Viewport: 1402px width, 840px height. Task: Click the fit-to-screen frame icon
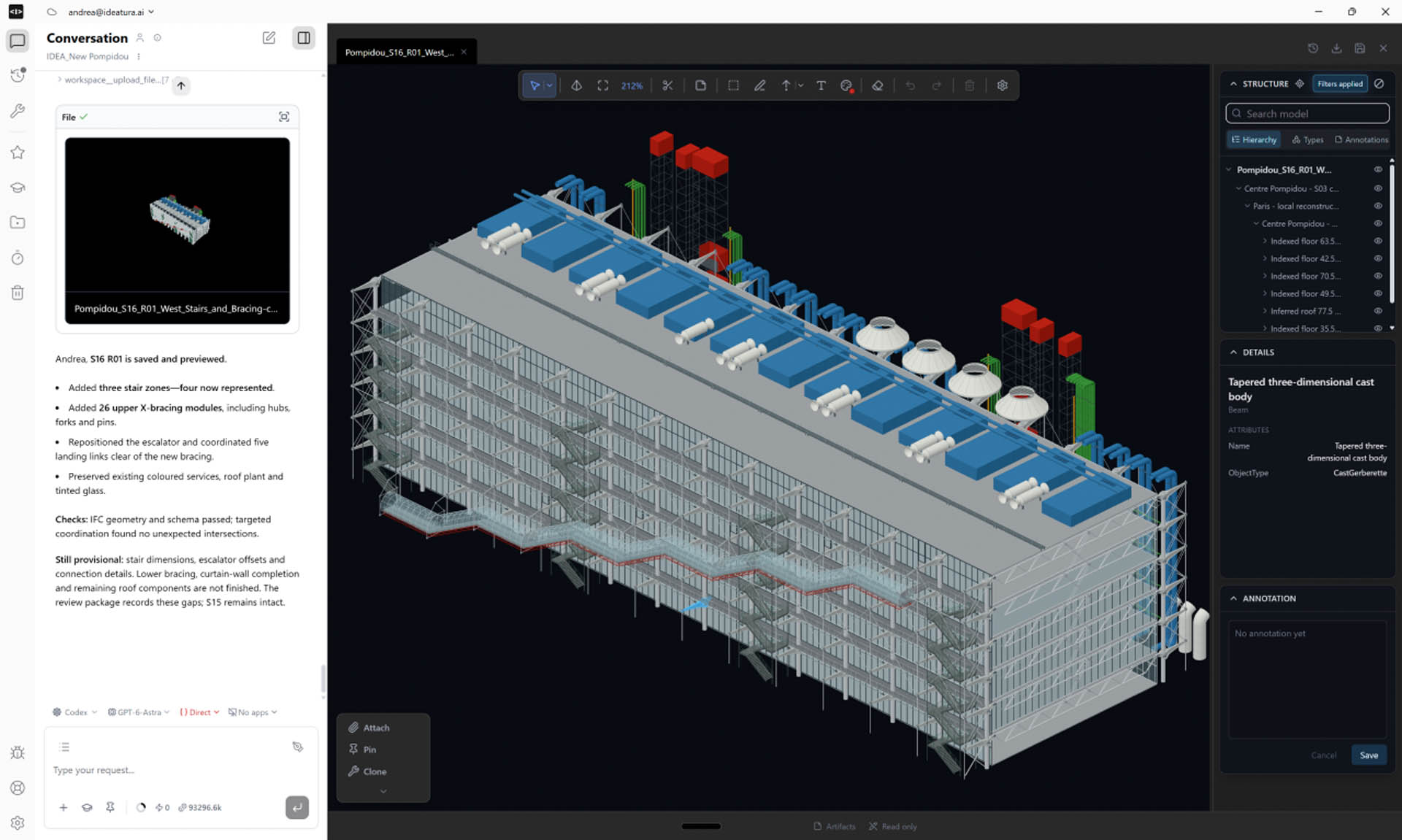tap(602, 85)
